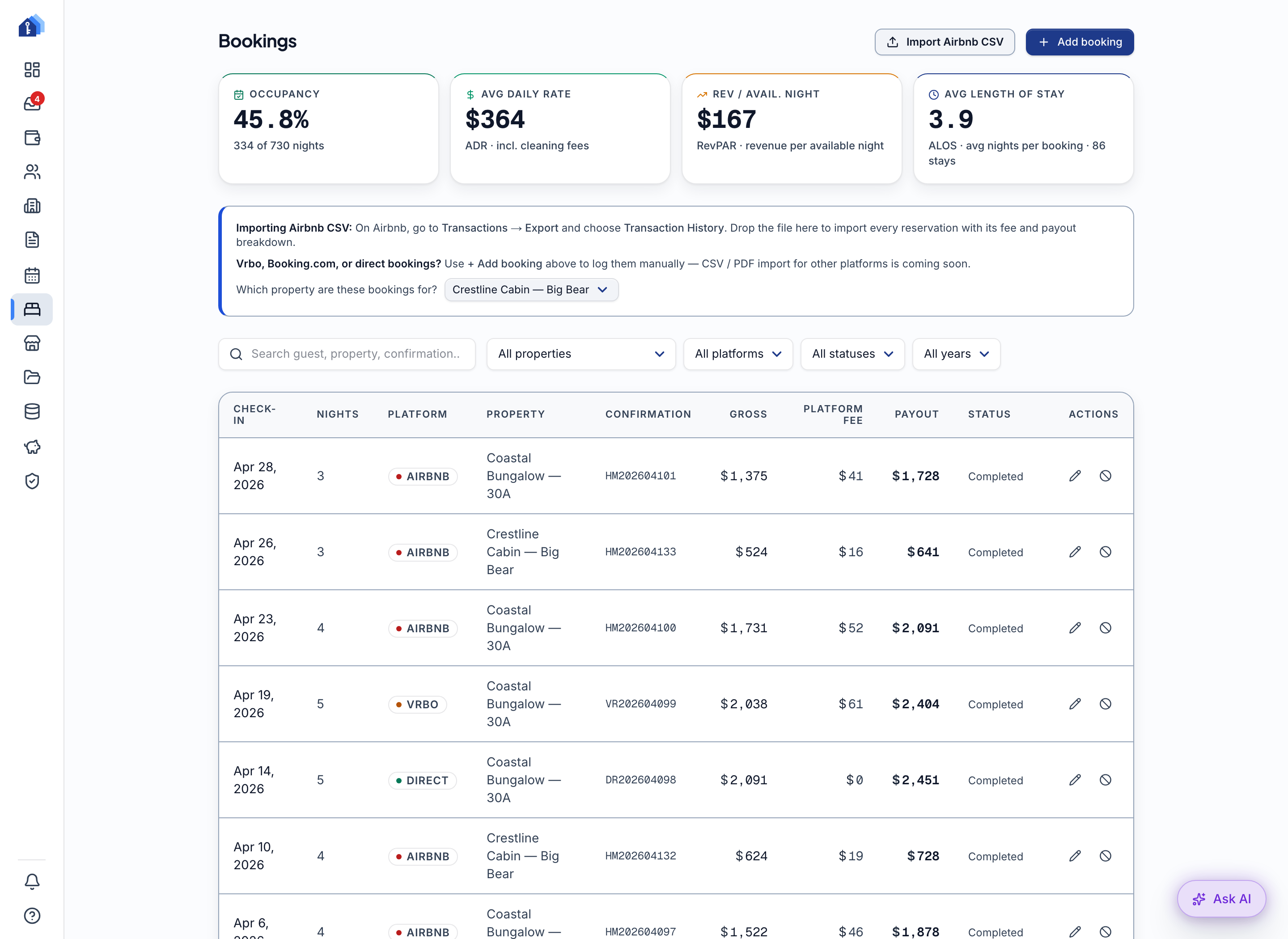Cancel the VRBO booking VR202604099
This screenshot has width=1288, height=939.
coord(1105,704)
